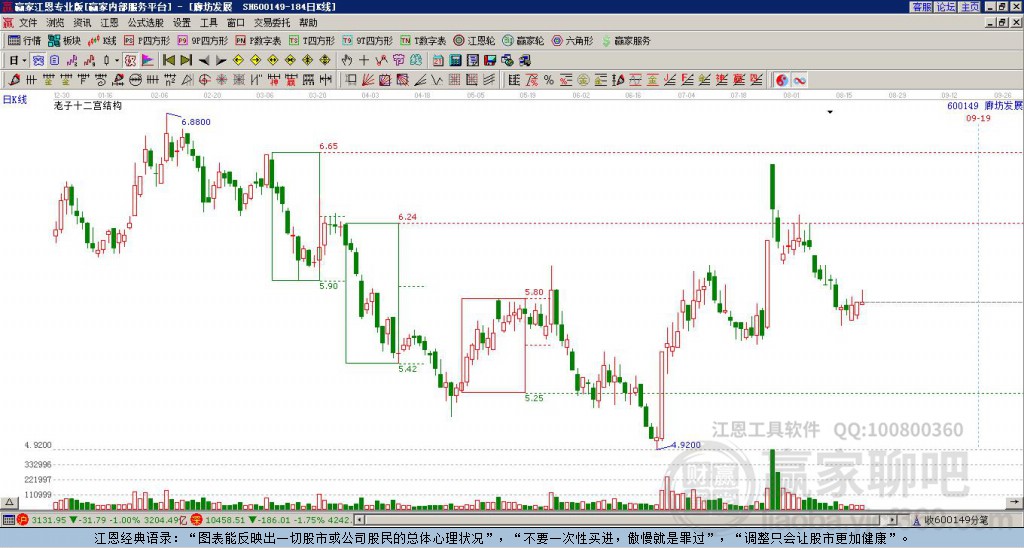The width and height of the screenshot is (1024, 548).
Task: Click the 4.9200 low price label on chart
Action: click(x=686, y=445)
